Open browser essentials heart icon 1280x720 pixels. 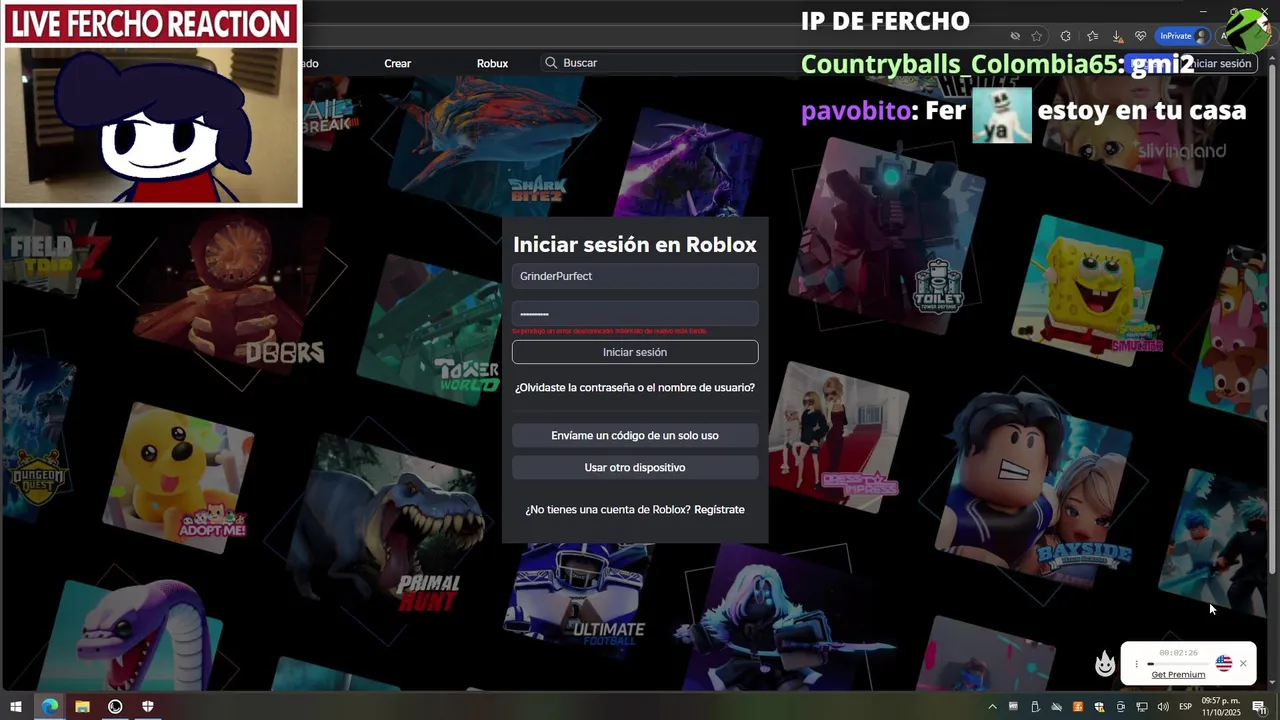pos(1140,36)
